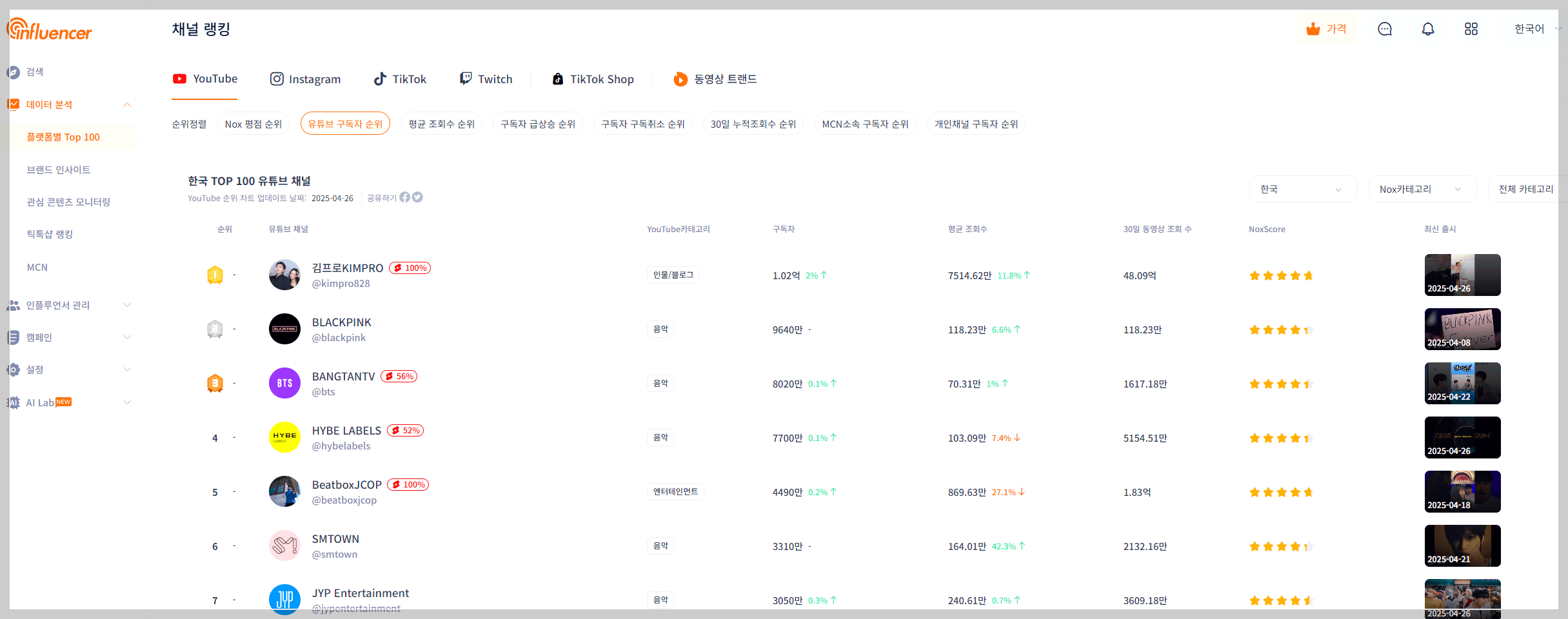Open BANGTANTV's latest video thumbnail 2025-04-22
Image resolution: width=1568 pixels, height=619 pixels.
(1462, 383)
